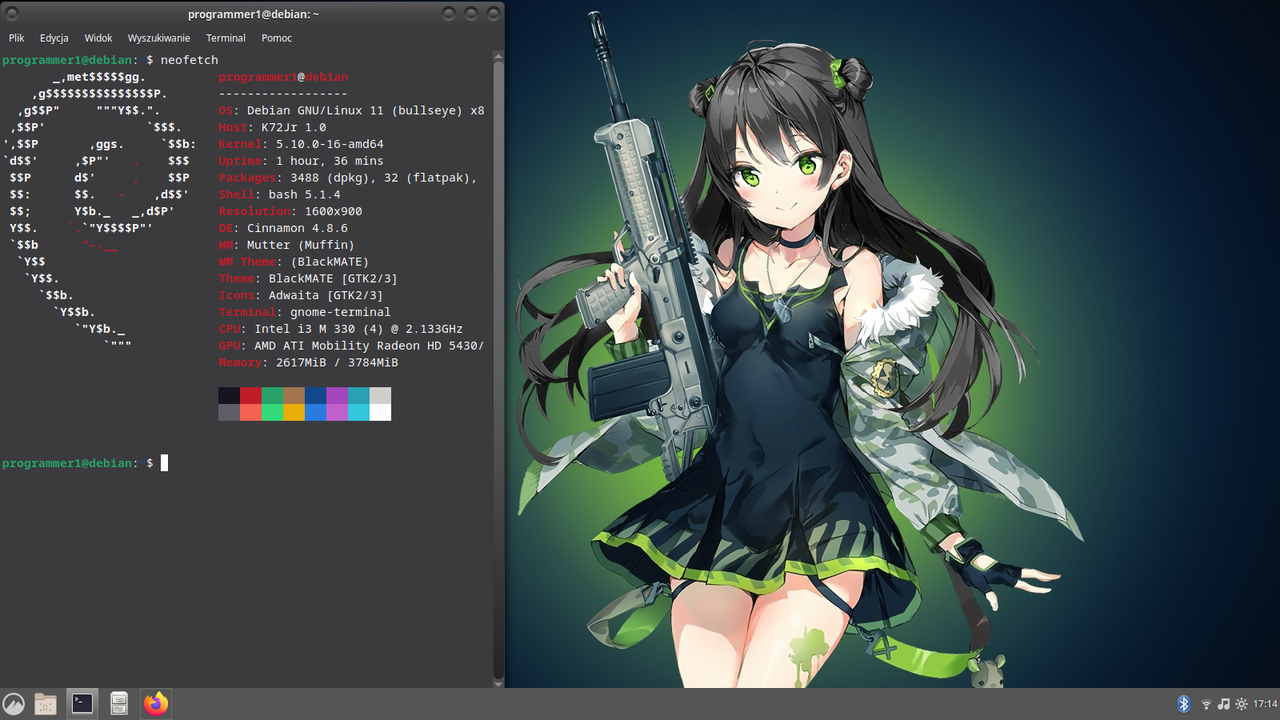Open the Pomoc help menu
The height and width of the screenshot is (720, 1280).
click(x=277, y=38)
